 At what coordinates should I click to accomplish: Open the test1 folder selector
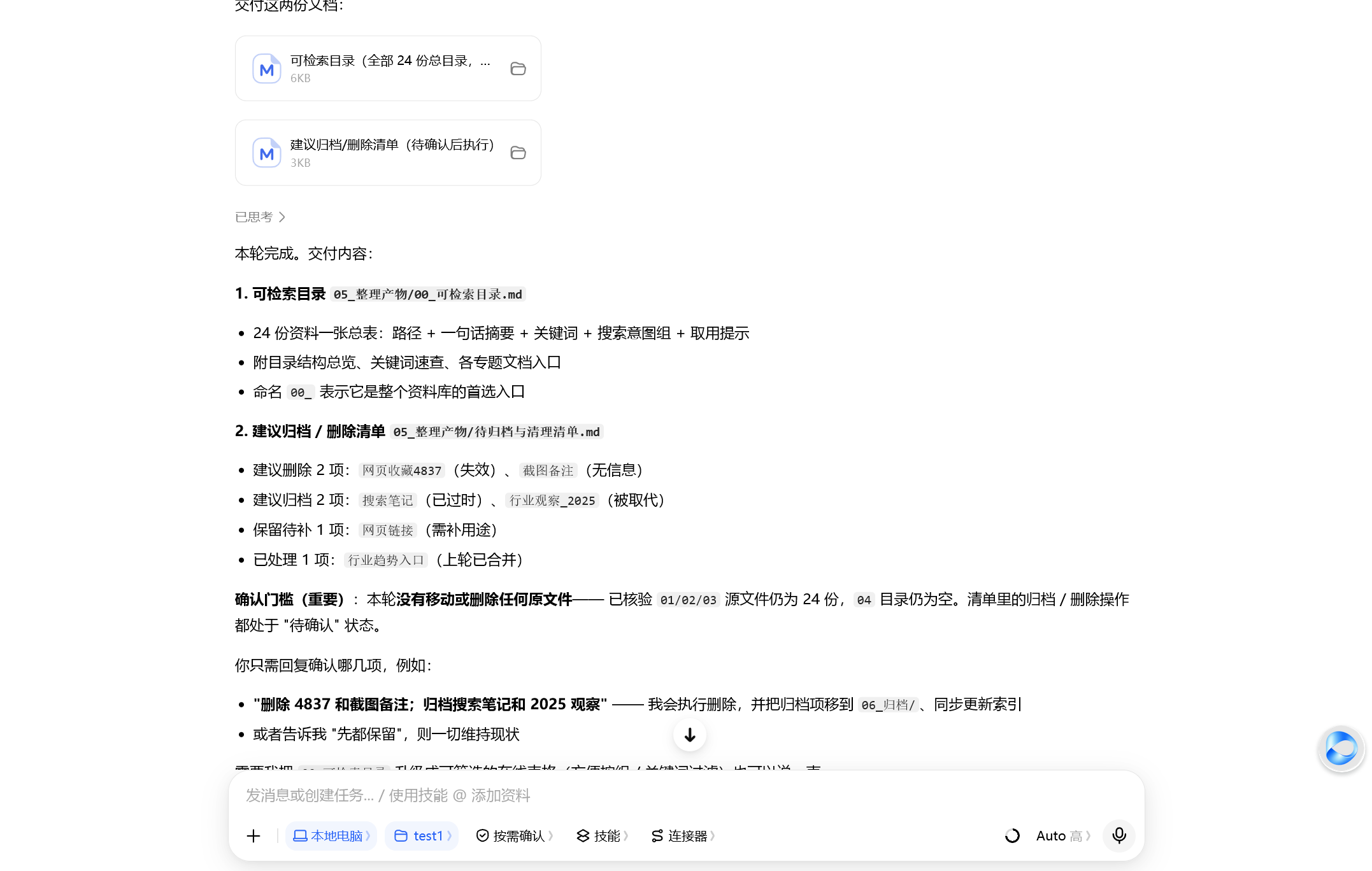[x=422, y=836]
